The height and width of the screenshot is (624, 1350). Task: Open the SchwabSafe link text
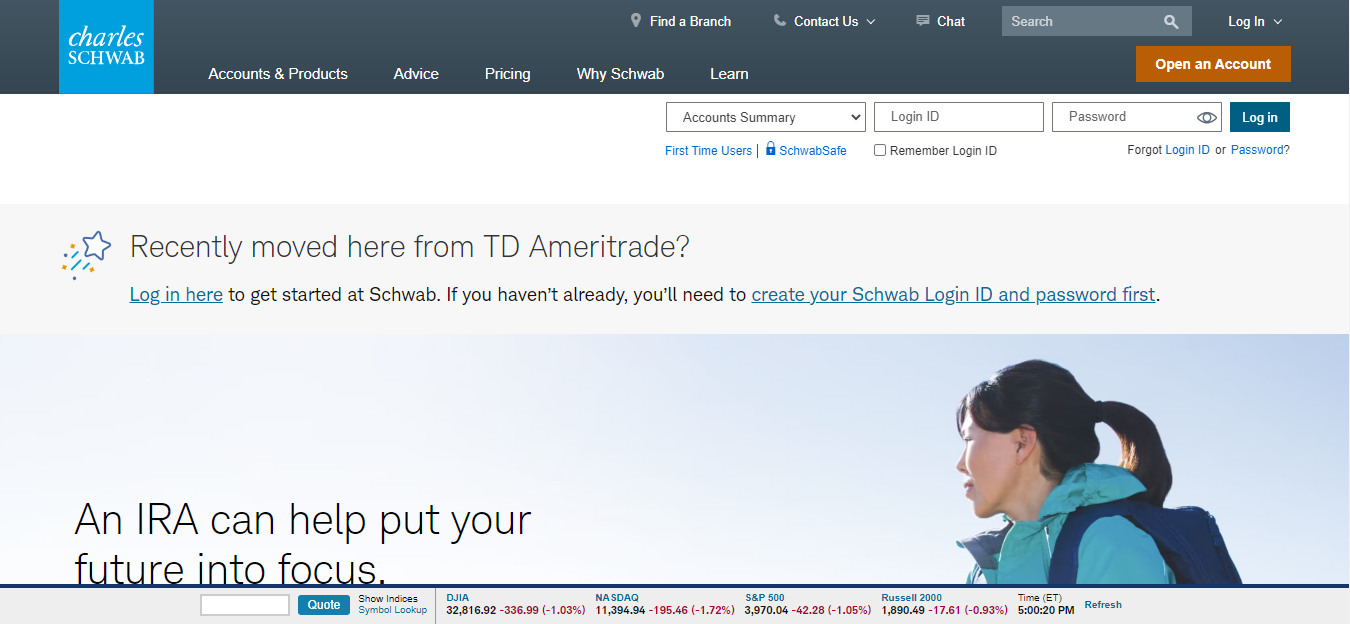pos(813,151)
